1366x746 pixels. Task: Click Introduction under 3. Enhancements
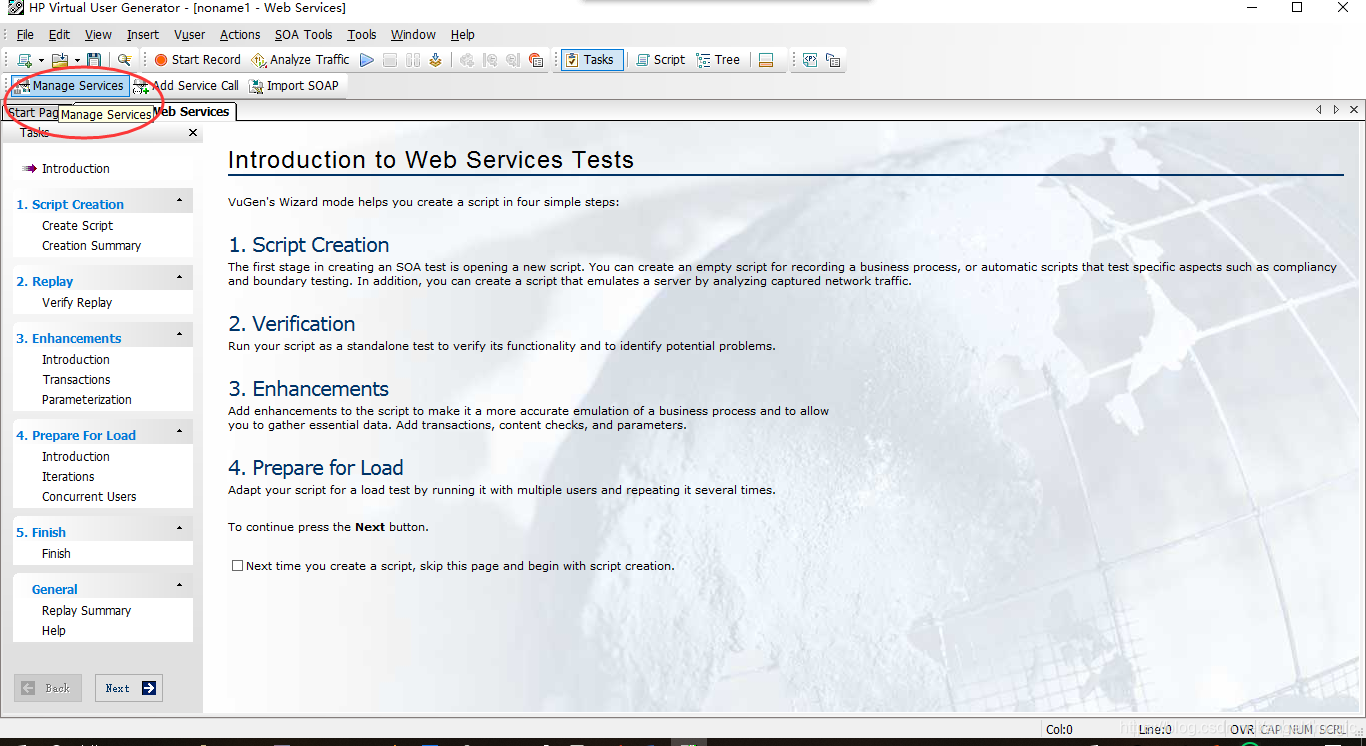pyautogui.click(x=76, y=360)
